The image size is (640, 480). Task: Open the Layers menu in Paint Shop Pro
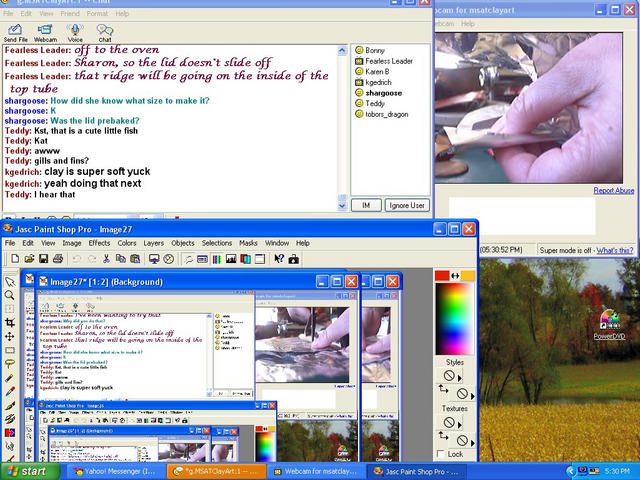click(x=153, y=243)
